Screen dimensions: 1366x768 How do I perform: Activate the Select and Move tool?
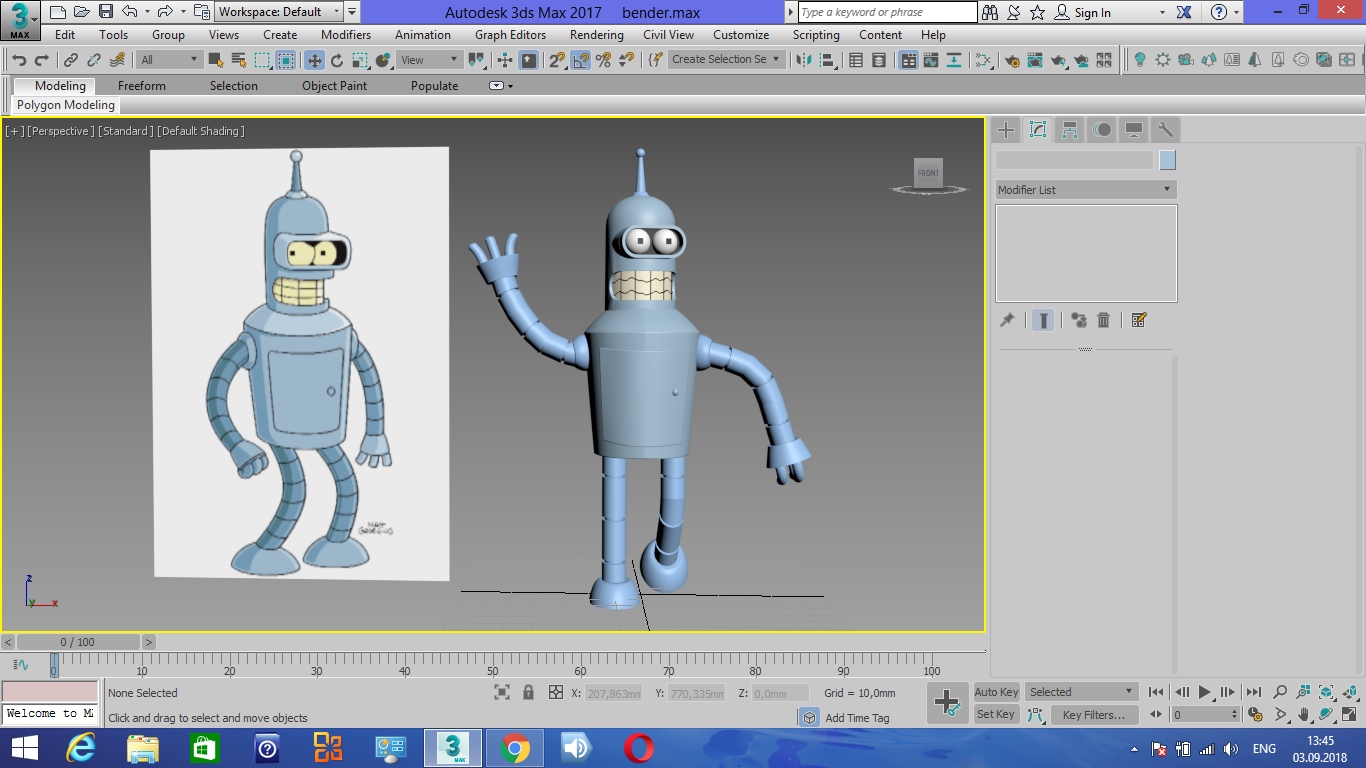pyautogui.click(x=314, y=60)
